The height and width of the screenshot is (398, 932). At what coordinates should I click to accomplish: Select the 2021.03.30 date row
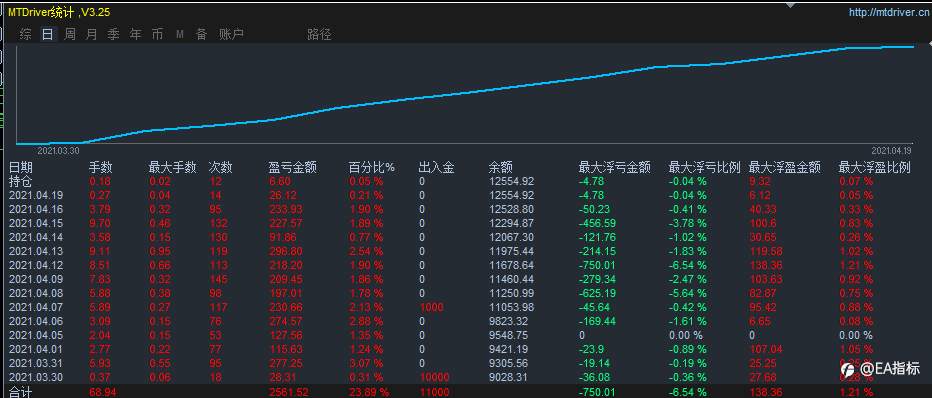(36, 377)
